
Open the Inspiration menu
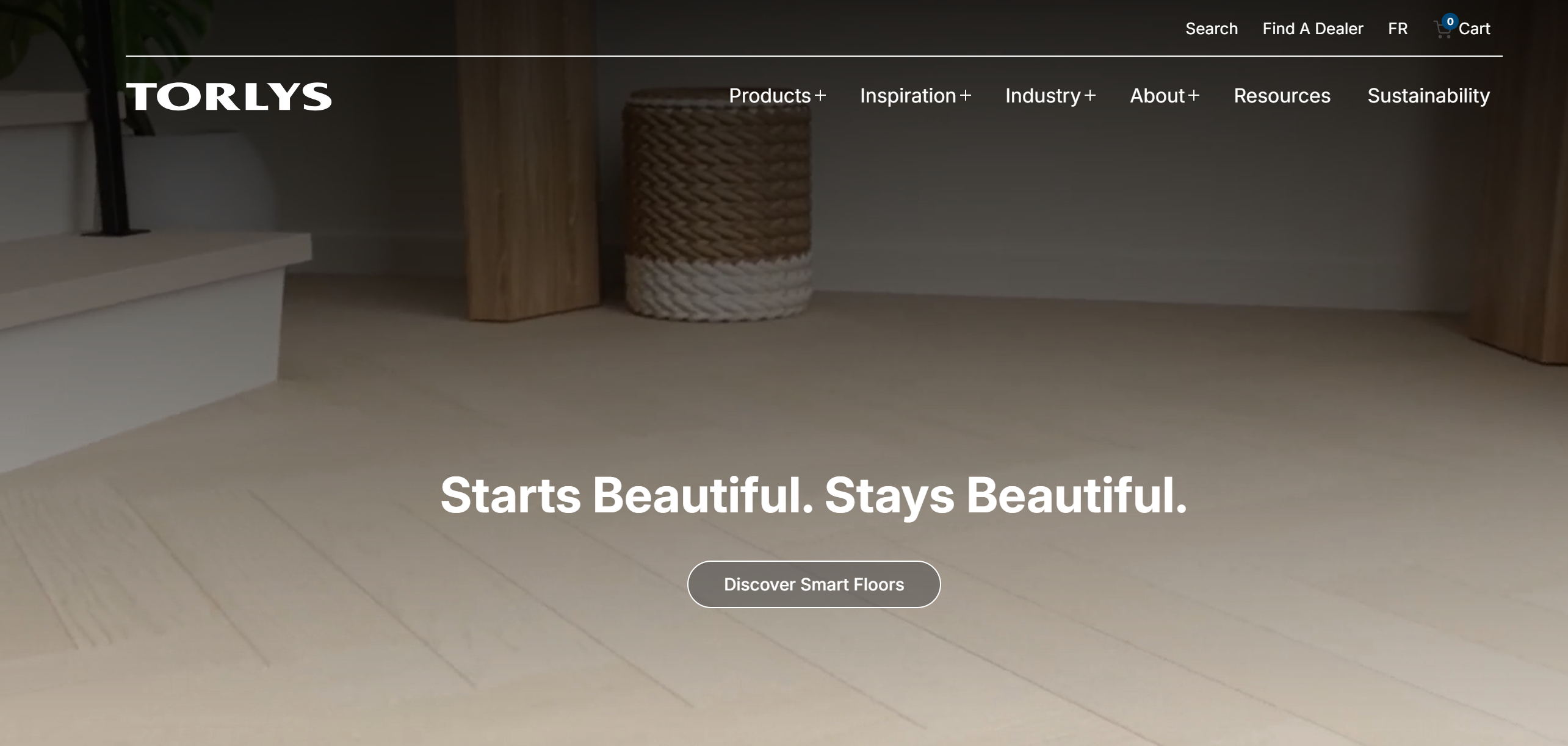coord(908,96)
